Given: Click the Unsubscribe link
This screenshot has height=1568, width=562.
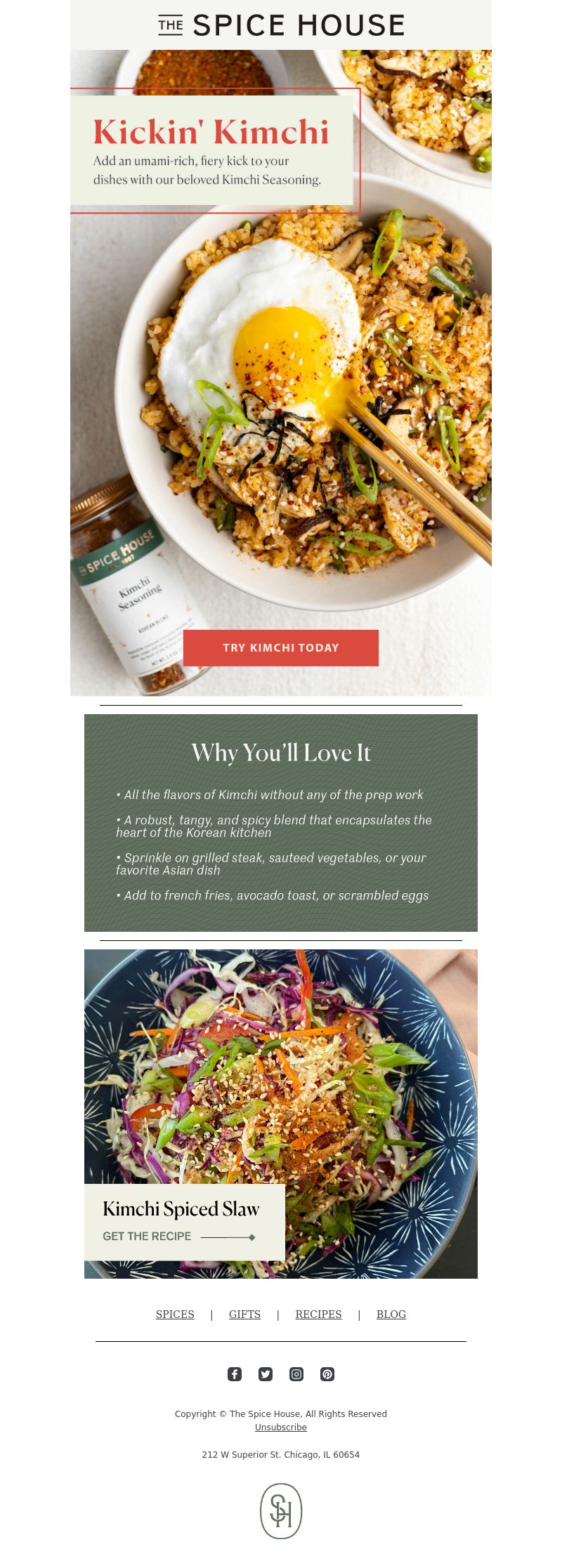Looking at the screenshot, I should (281, 1428).
